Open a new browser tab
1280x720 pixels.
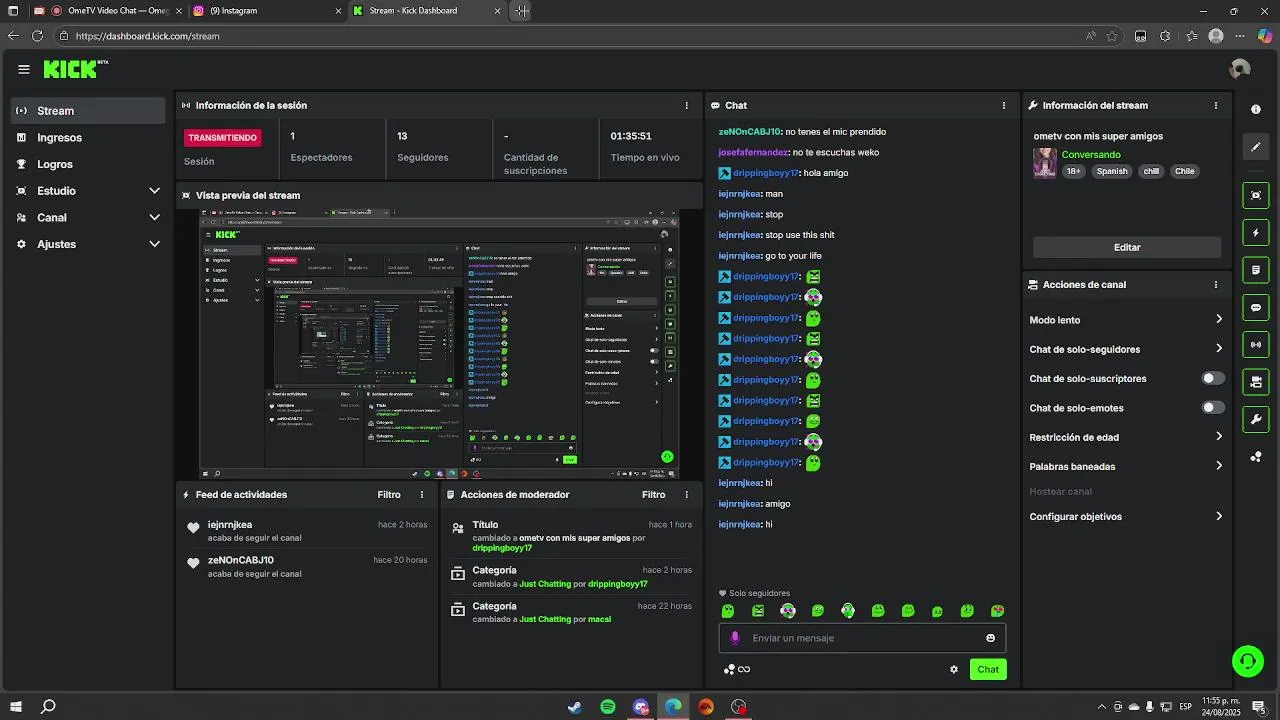click(x=522, y=11)
